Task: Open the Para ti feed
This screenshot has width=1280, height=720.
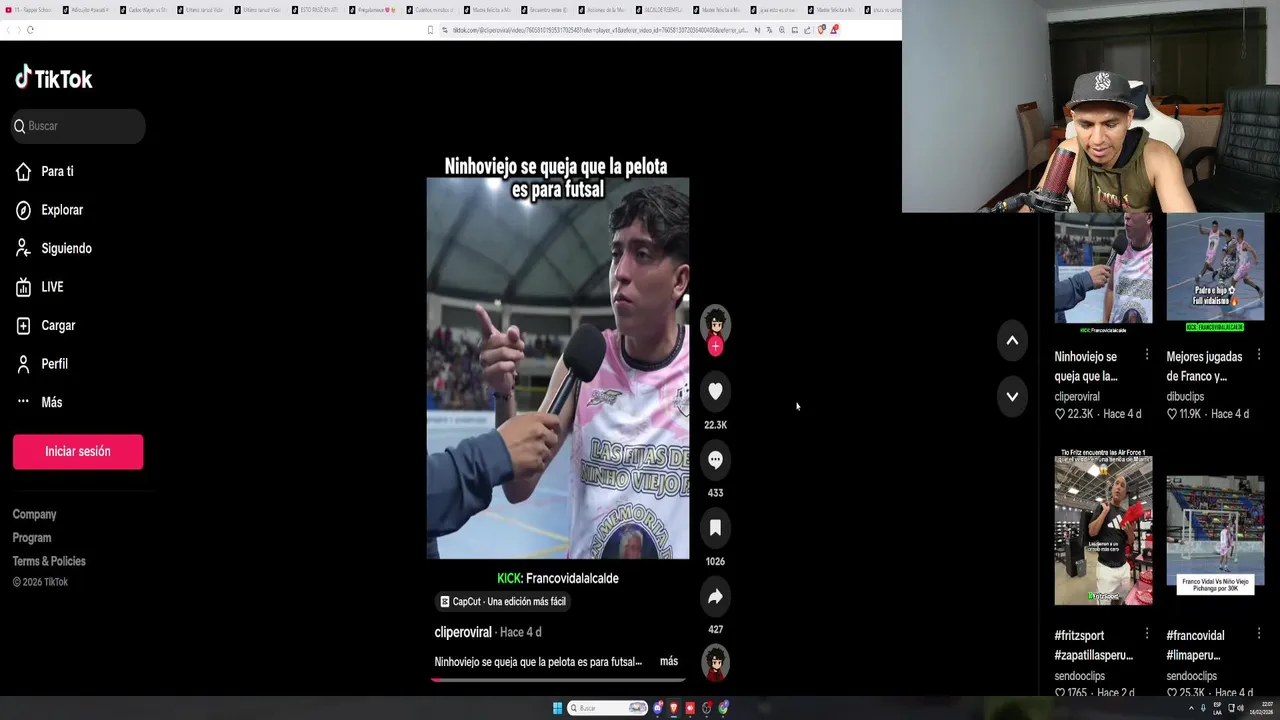Action: coord(45,172)
